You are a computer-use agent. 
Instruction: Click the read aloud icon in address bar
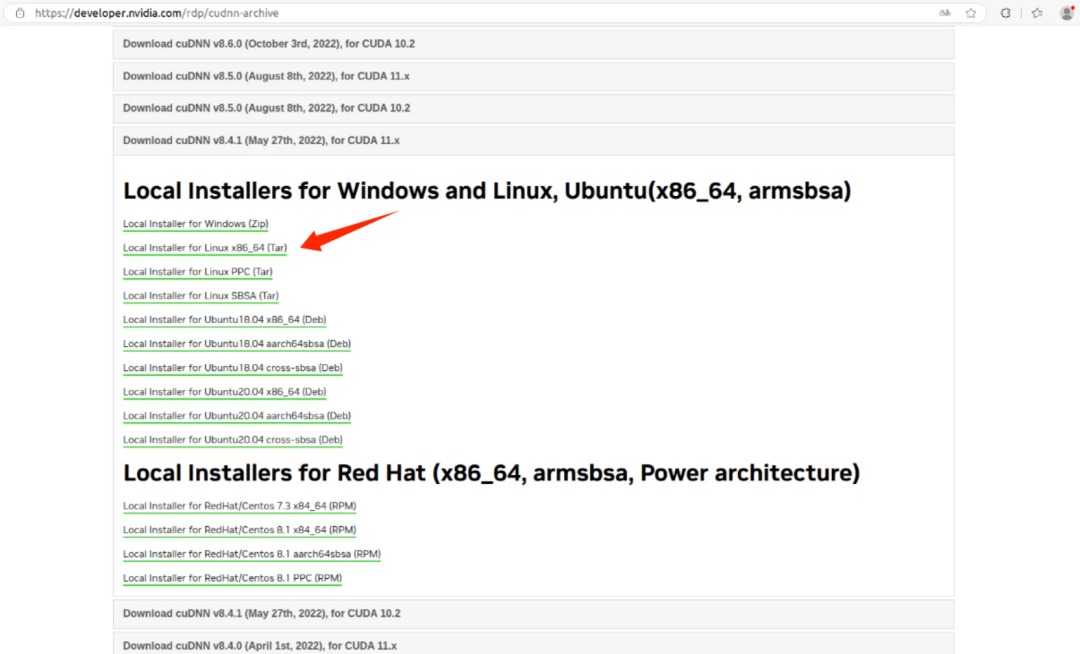coord(945,13)
